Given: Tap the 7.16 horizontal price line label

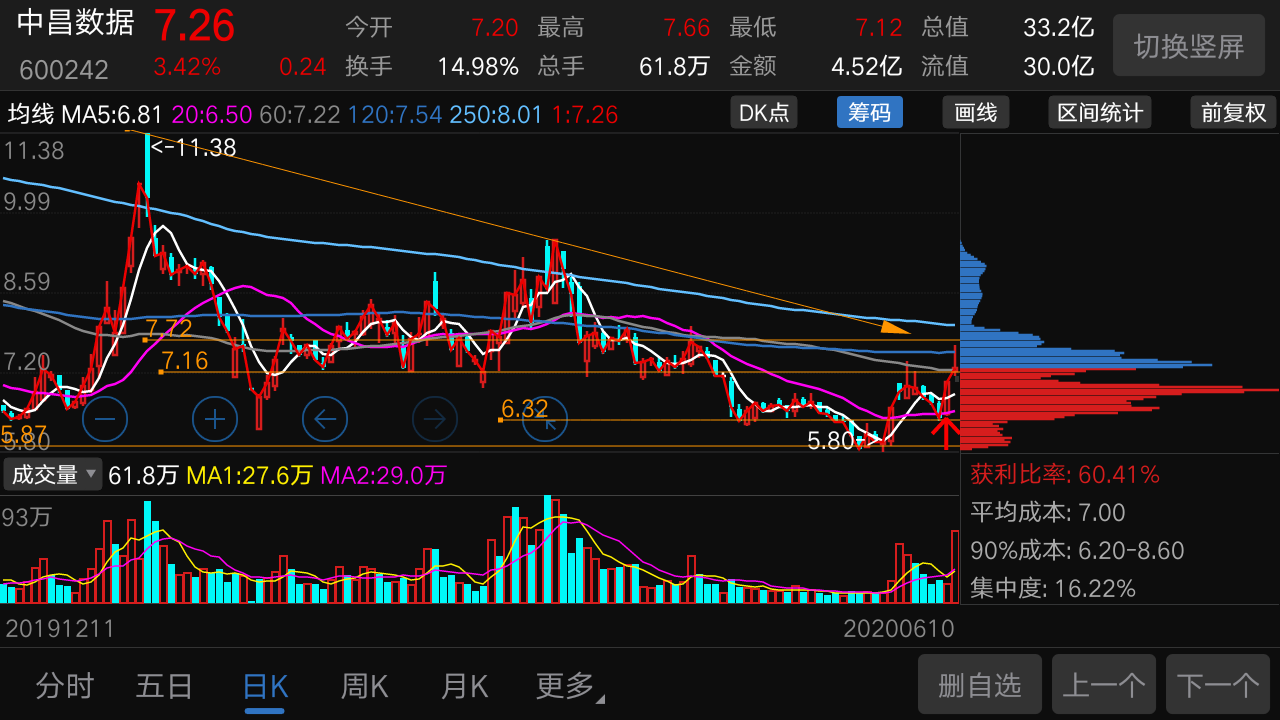Looking at the screenshot, I should point(185,361).
